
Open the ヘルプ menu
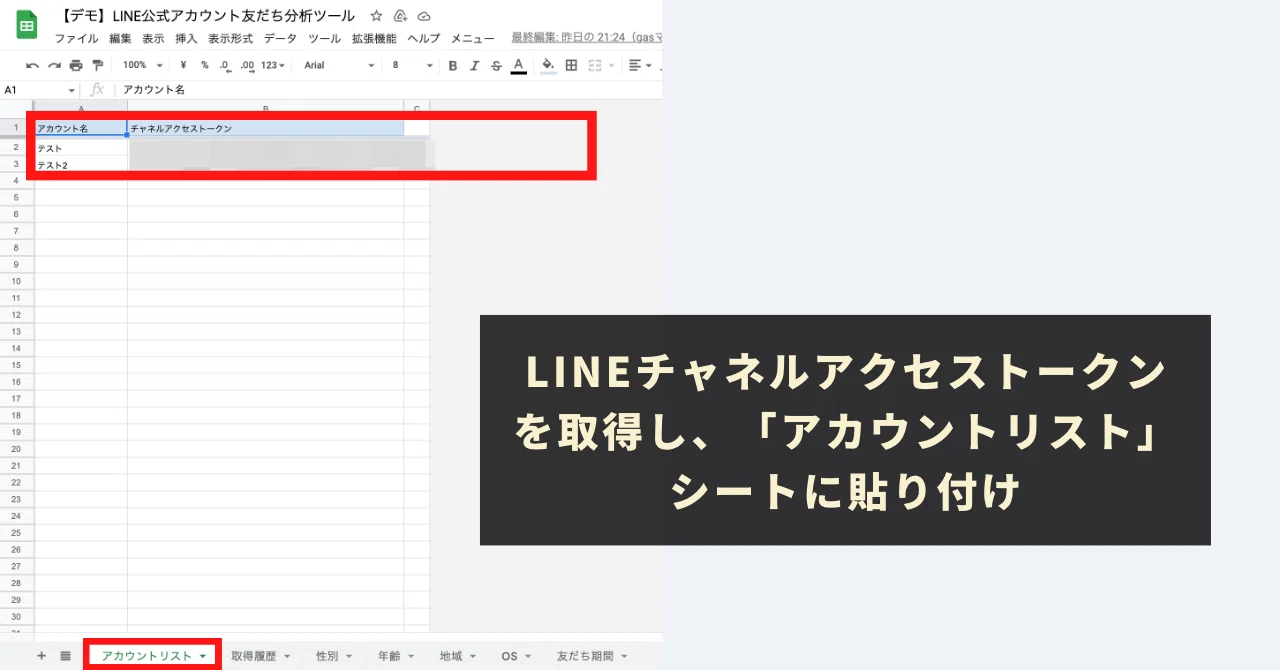pyautogui.click(x=423, y=38)
